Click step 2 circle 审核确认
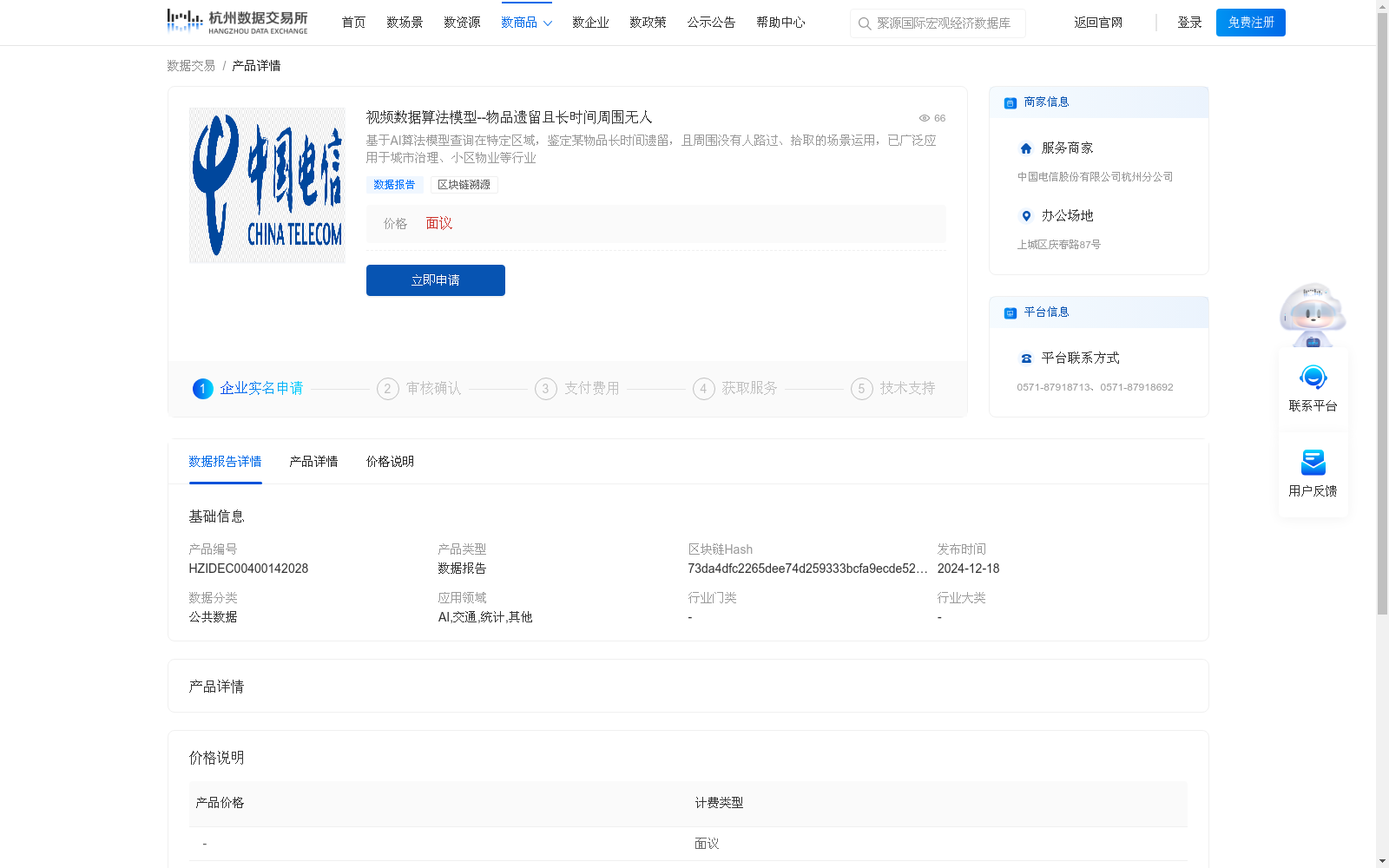This screenshot has width=1389, height=868. point(388,389)
